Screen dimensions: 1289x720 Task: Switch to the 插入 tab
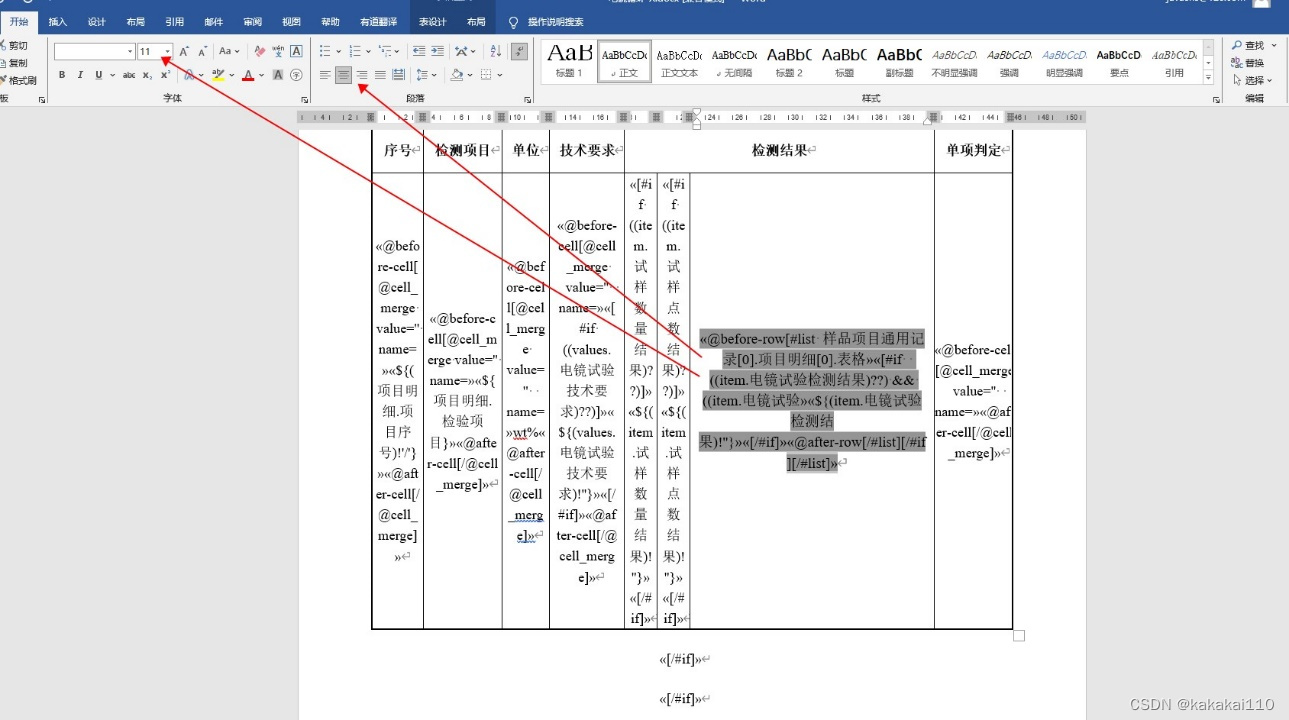[58, 21]
